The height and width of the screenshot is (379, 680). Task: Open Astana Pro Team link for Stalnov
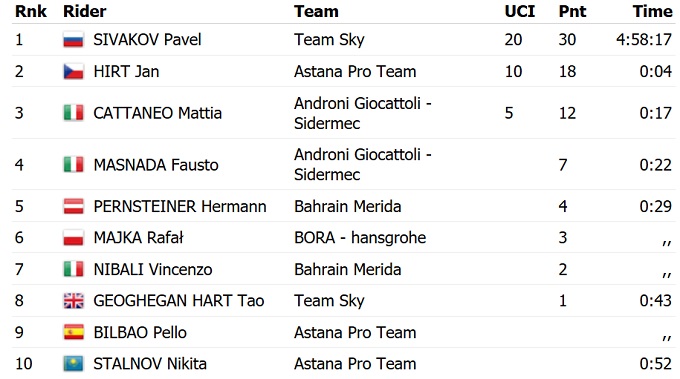pos(355,364)
